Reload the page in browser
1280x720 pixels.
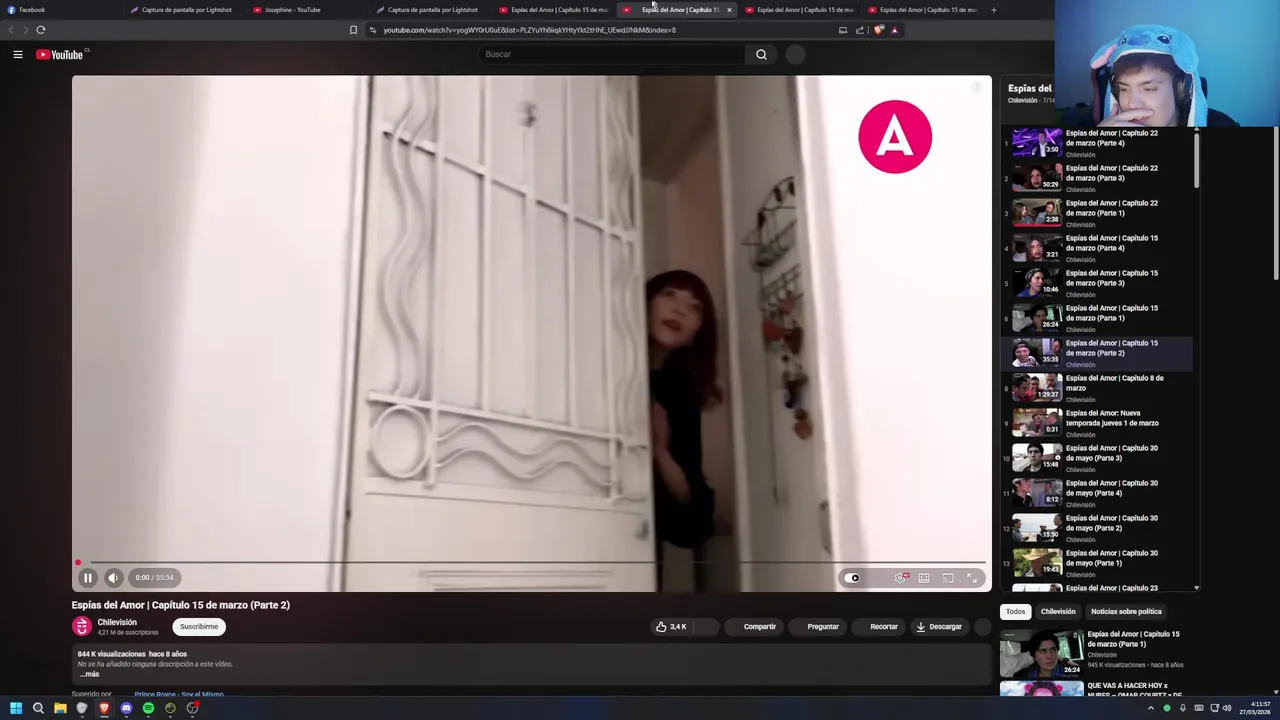click(x=41, y=30)
